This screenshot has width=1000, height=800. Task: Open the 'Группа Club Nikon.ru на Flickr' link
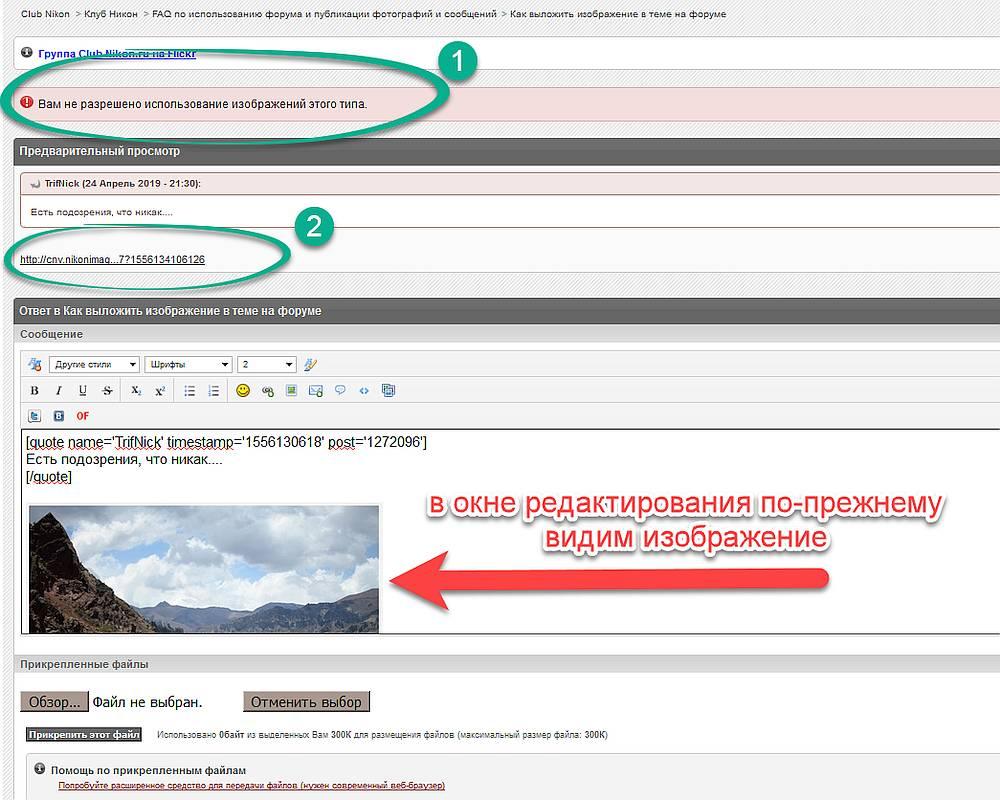click(x=117, y=54)
